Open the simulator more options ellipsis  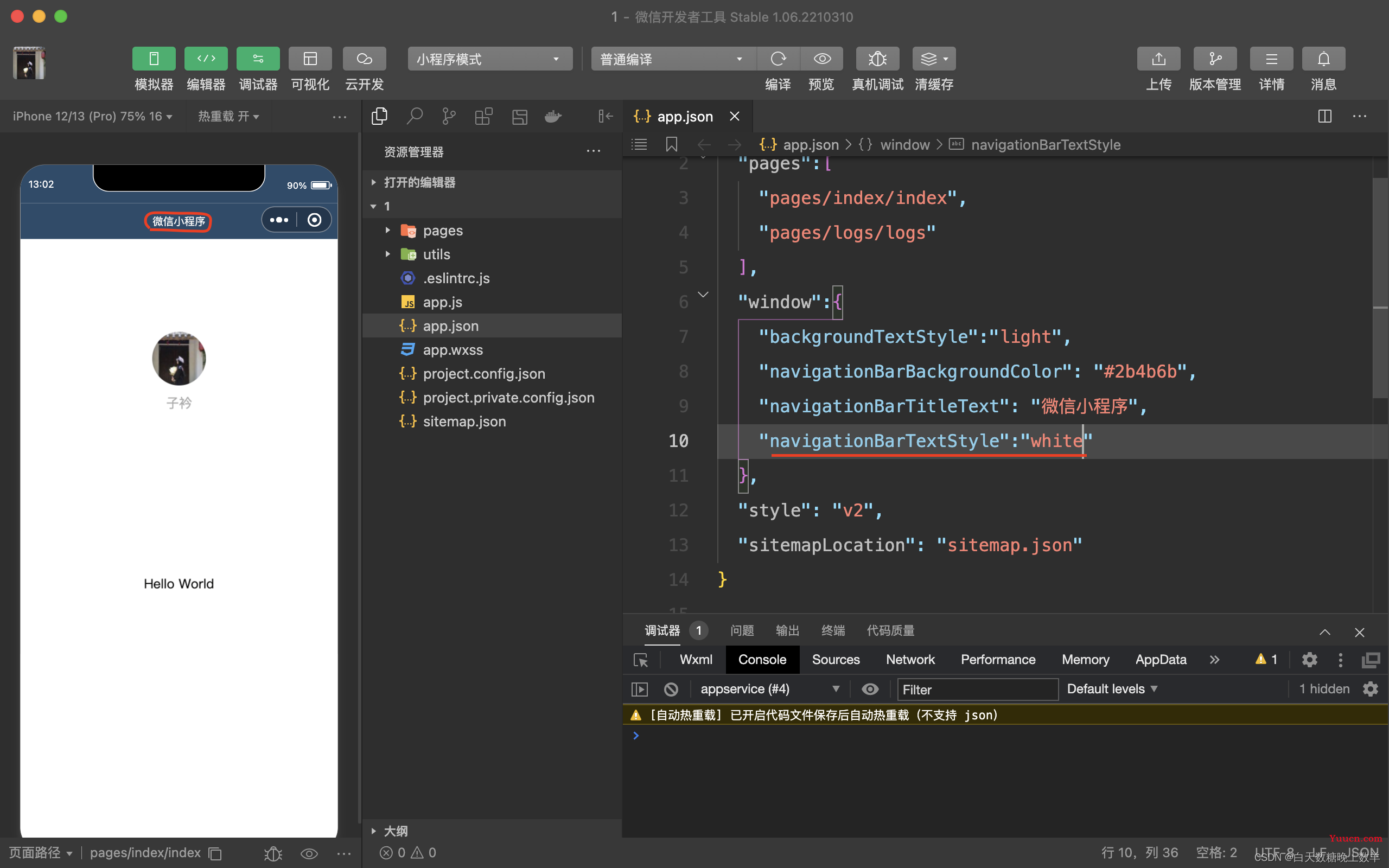coord(340,117)
